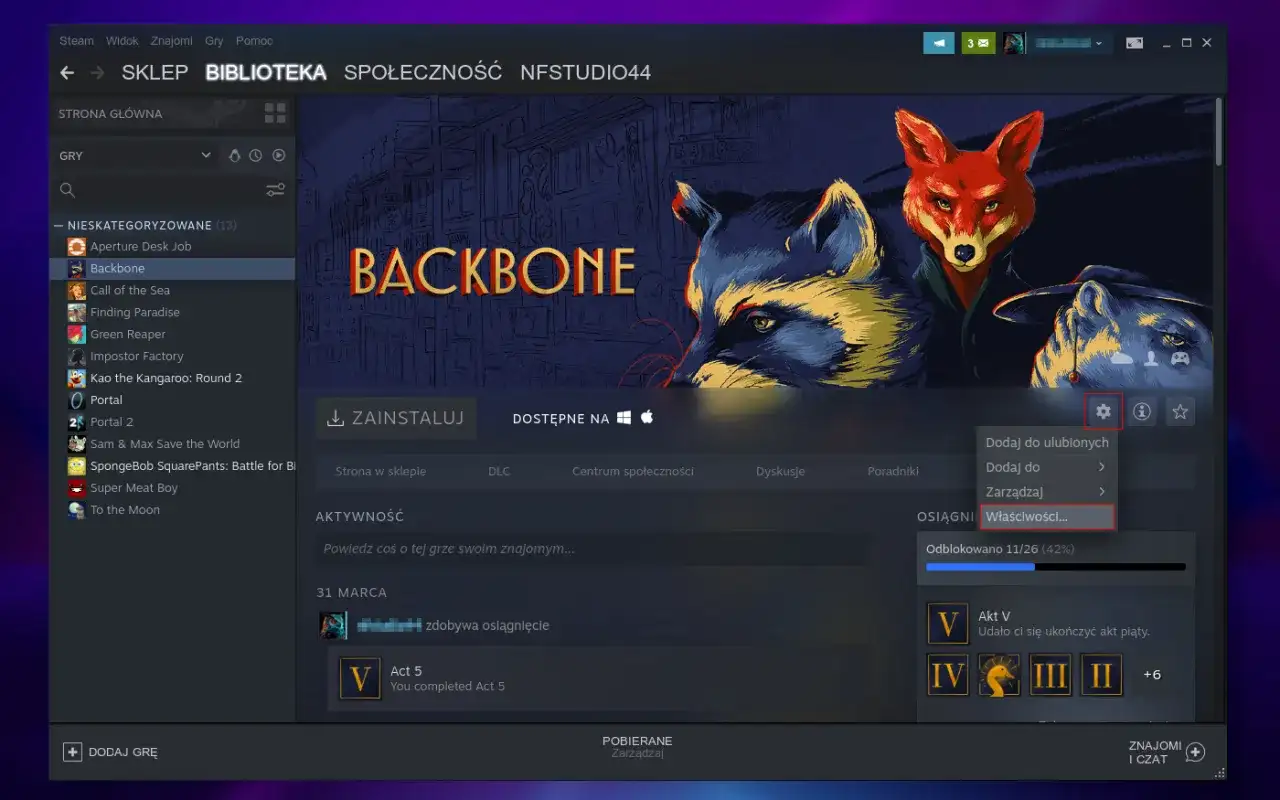This screenshot has width=1280, height=800.
Task: Click the magnifier in the library search bar
Action: point(66,190)
